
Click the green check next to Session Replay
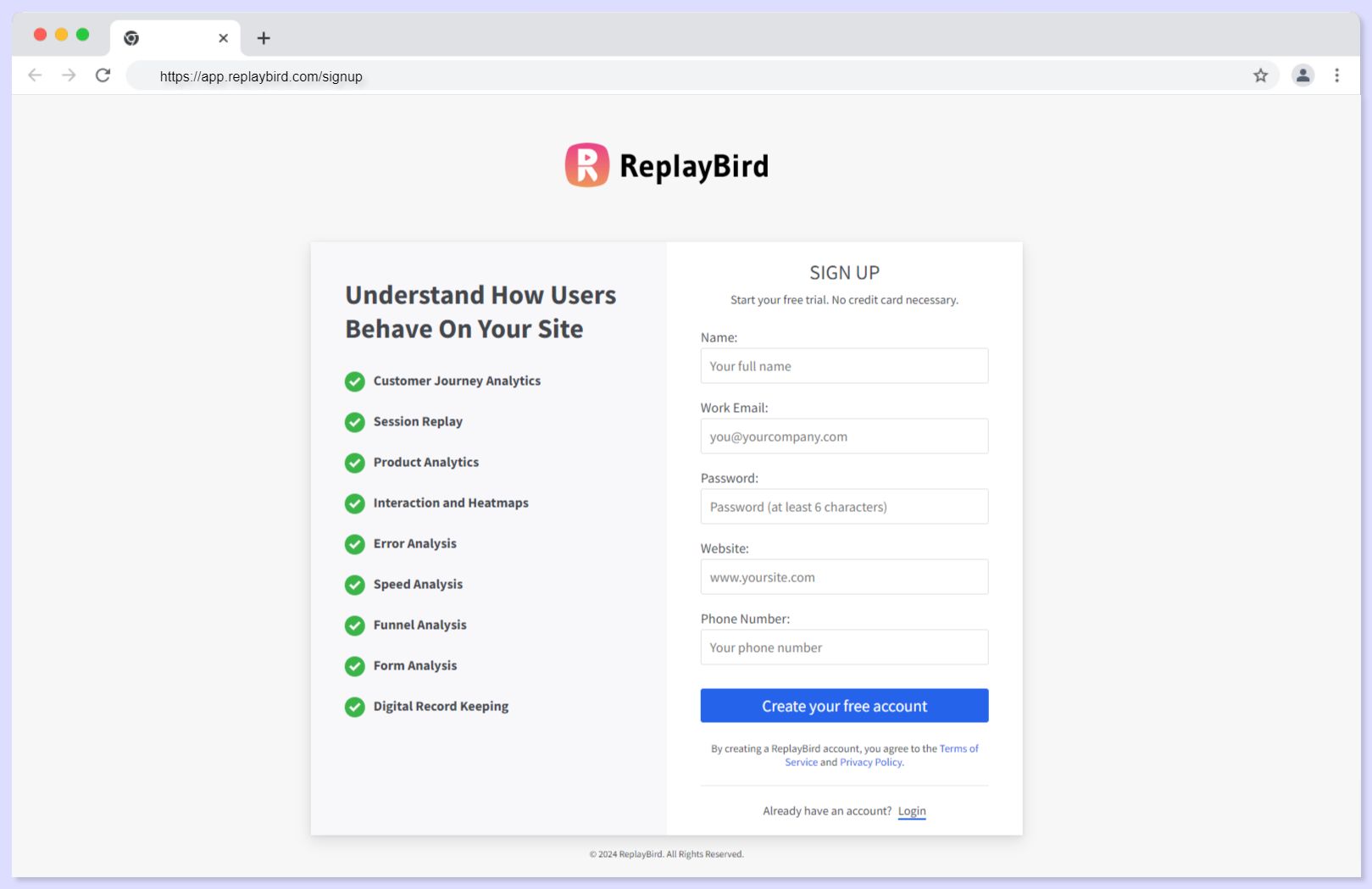coord(355,422)
